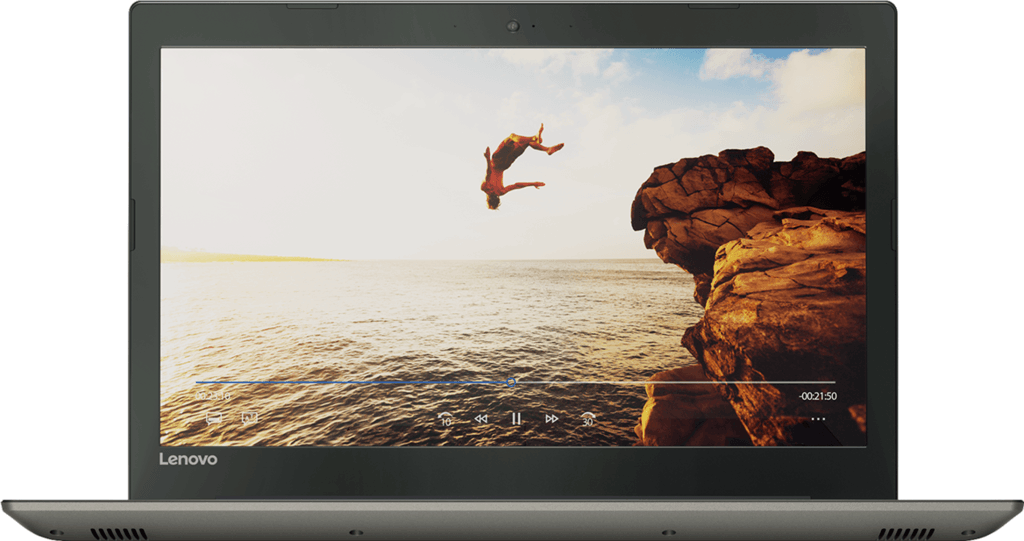Click the fast forward double-arrow button
Image resolution: width=1024 pixels, height=541 pixels.
[x=551, y=418]
